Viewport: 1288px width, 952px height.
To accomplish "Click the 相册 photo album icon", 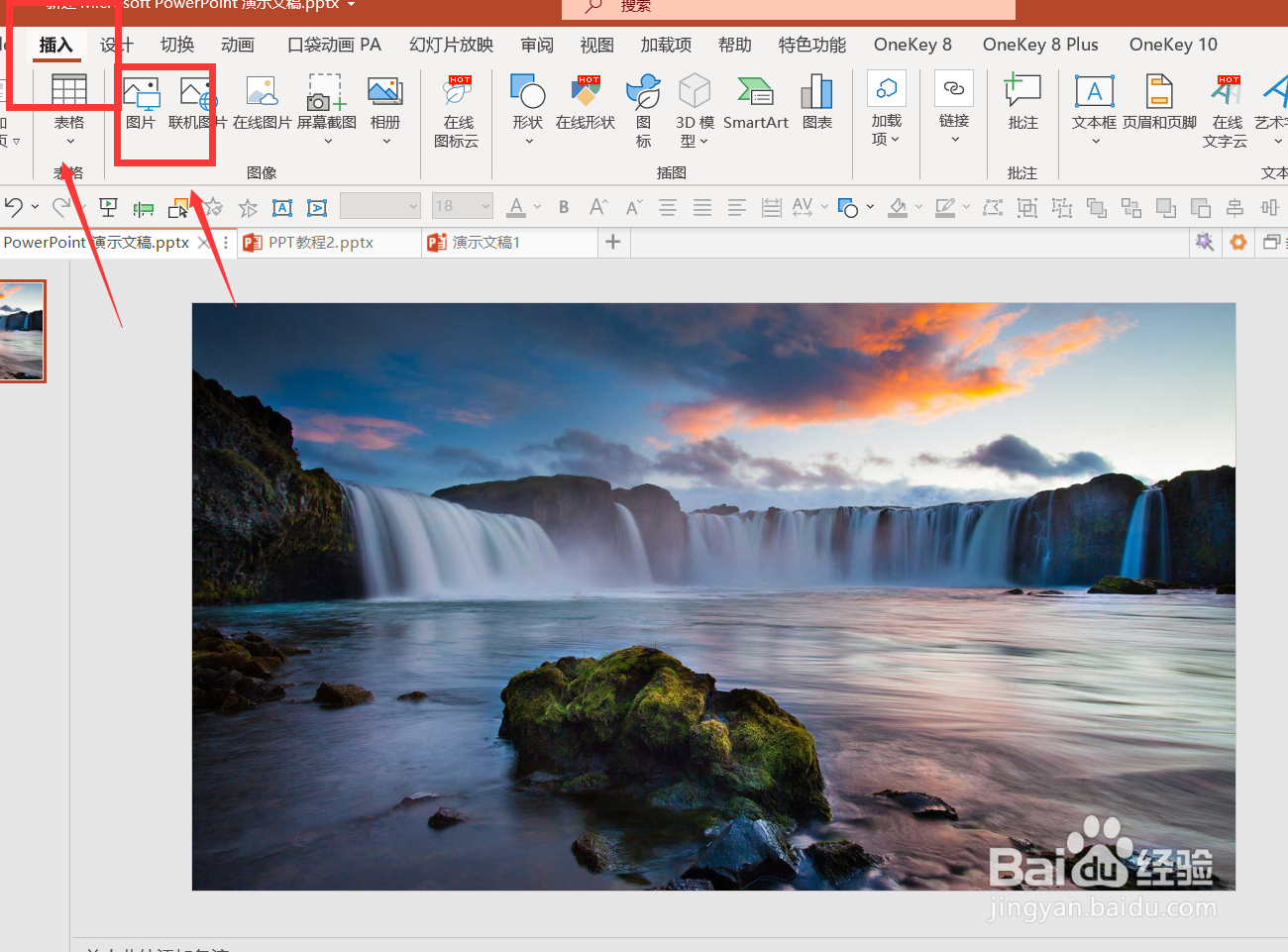I will [x=385, y=109].
